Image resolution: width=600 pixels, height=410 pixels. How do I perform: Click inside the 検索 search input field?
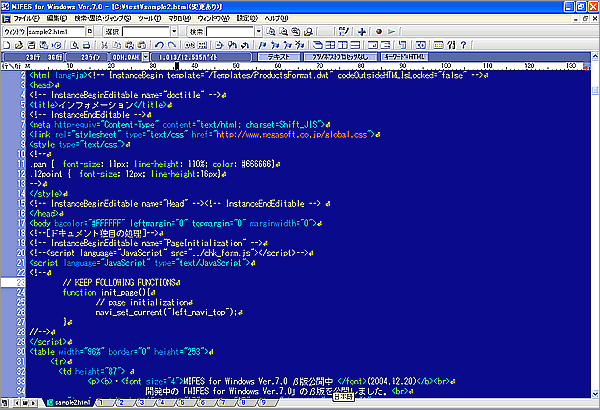click(230, 32)
